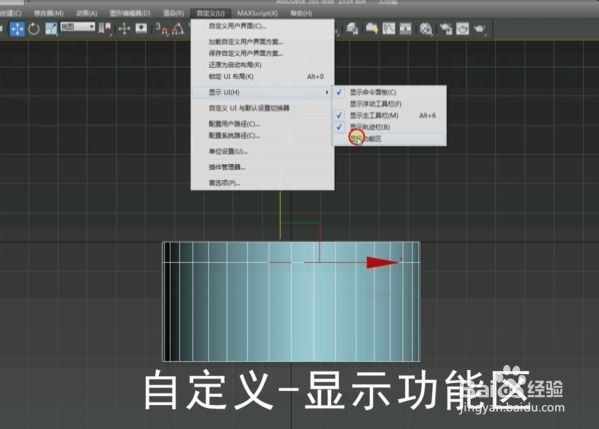Image resolution: width=599 pixels, height=429 pixels.
Task: Click the Use Pivot Point Center icon
Action: [105, 29]
